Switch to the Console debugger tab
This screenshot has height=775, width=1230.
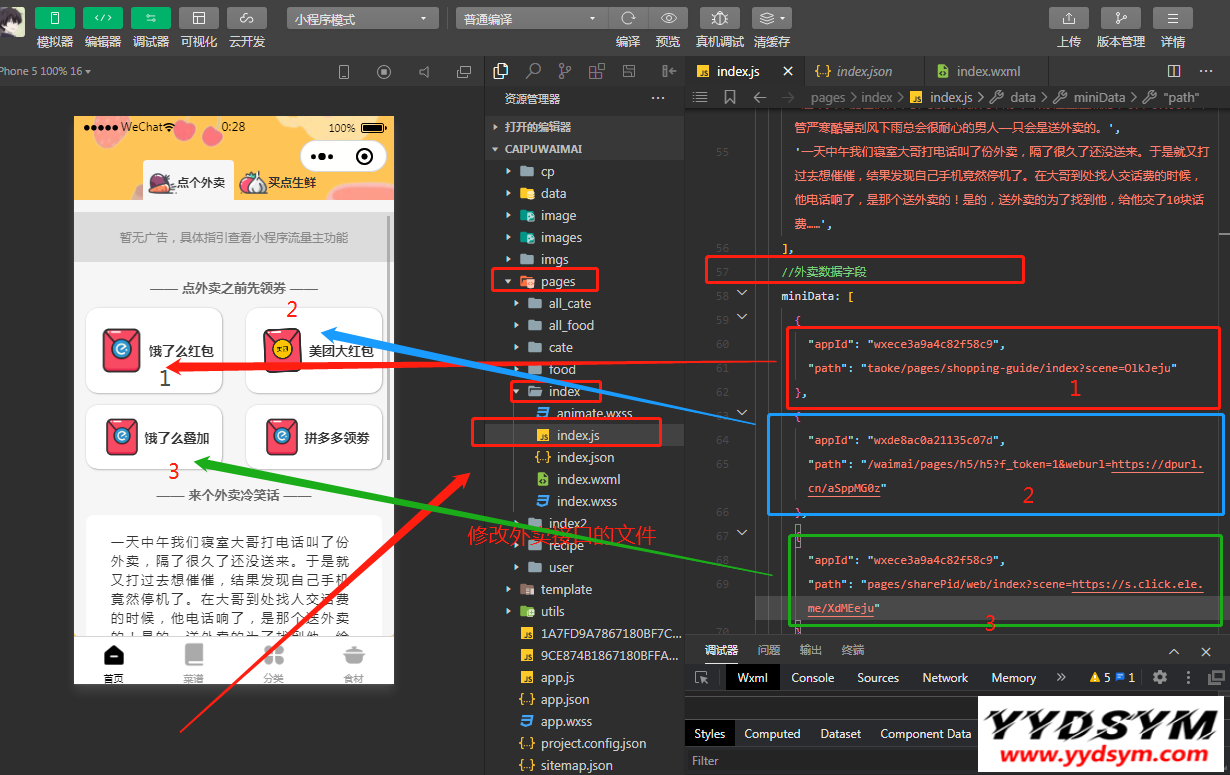click(x=812, y=678)
